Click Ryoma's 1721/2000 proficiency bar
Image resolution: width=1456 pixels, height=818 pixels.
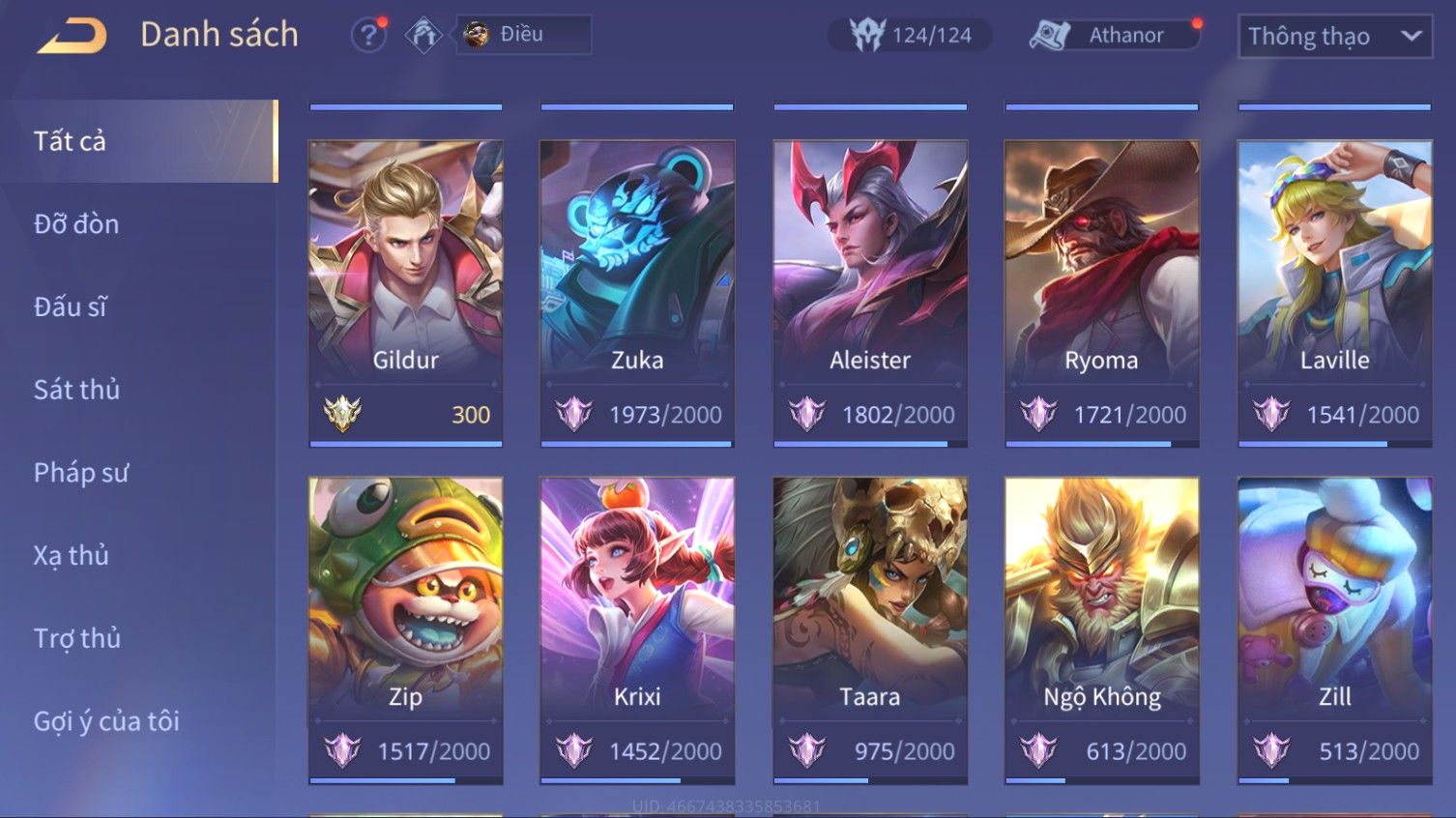pos(1102,444)
